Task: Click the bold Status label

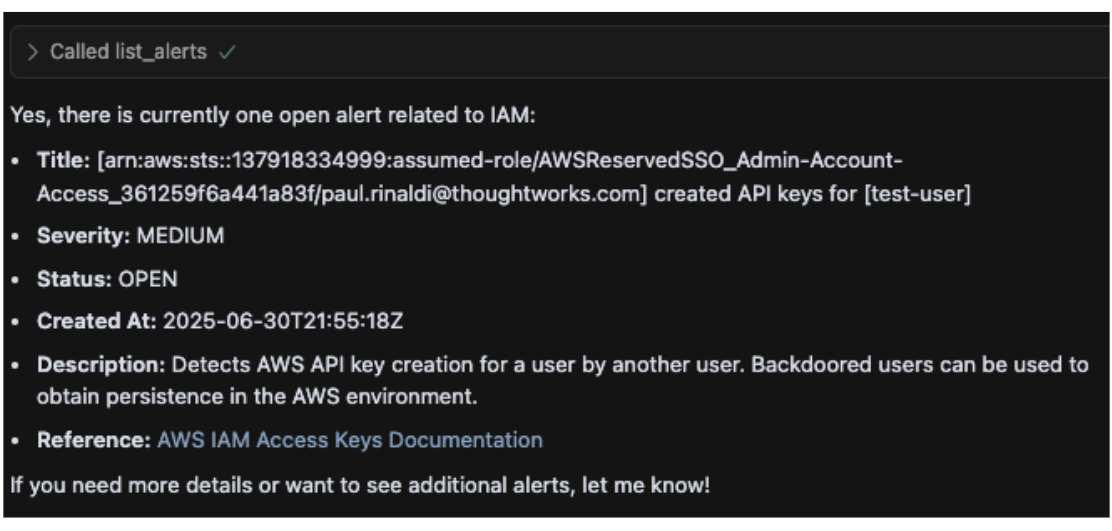Action: 74,279
